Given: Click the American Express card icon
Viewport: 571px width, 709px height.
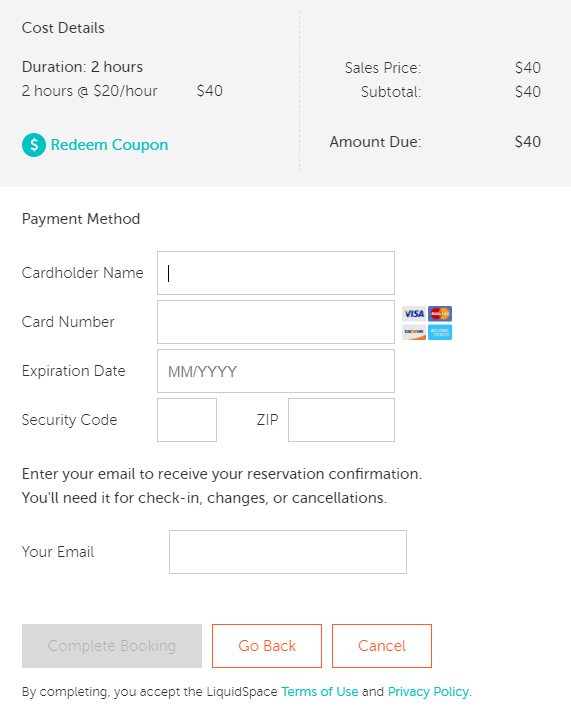Looking at the screenshot, I should coord(440,332).
